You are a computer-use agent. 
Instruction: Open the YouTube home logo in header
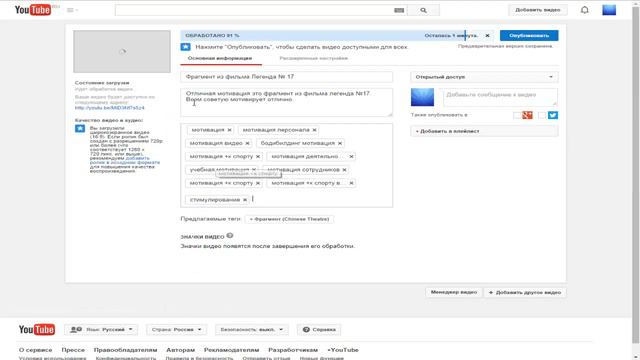tap(33, 10)
